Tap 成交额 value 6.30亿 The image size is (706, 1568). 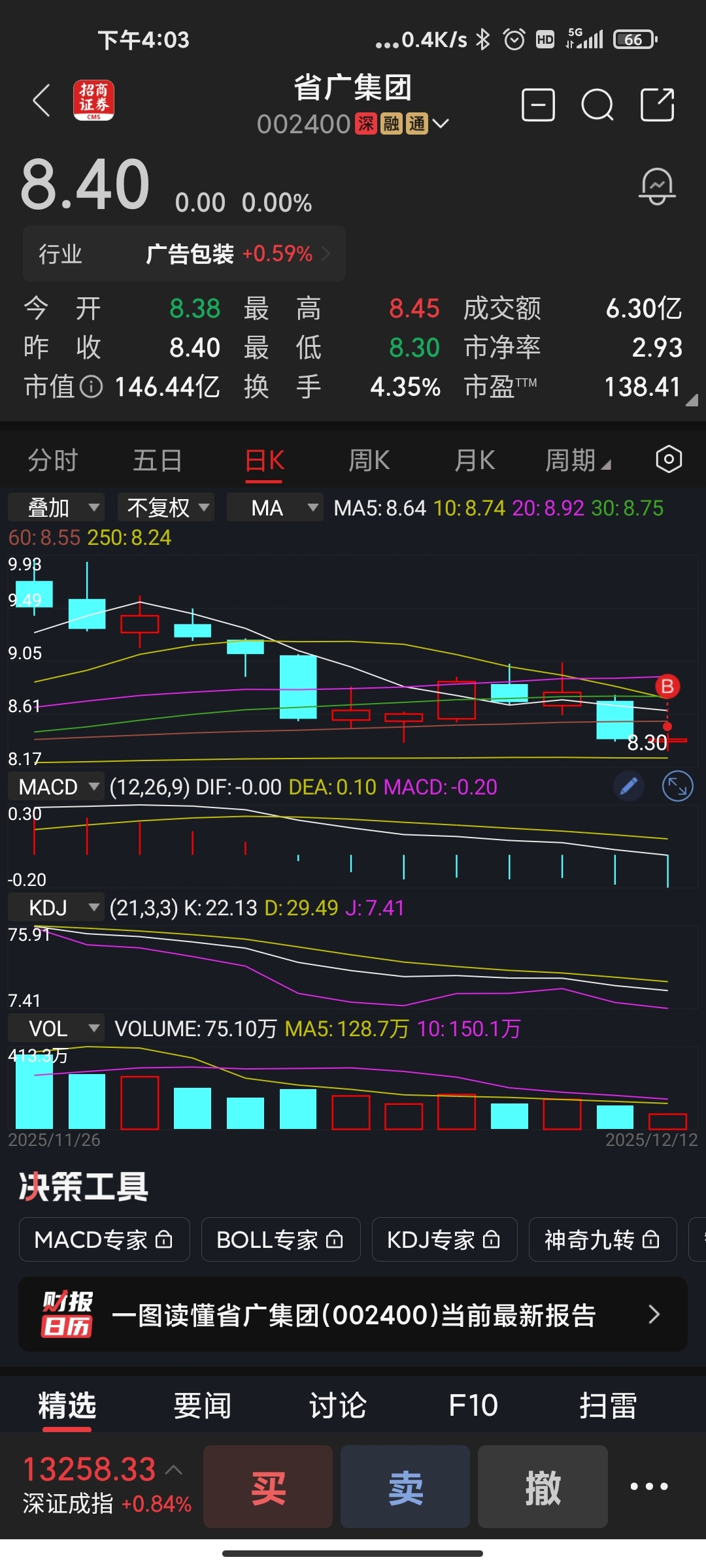(645, 308)
